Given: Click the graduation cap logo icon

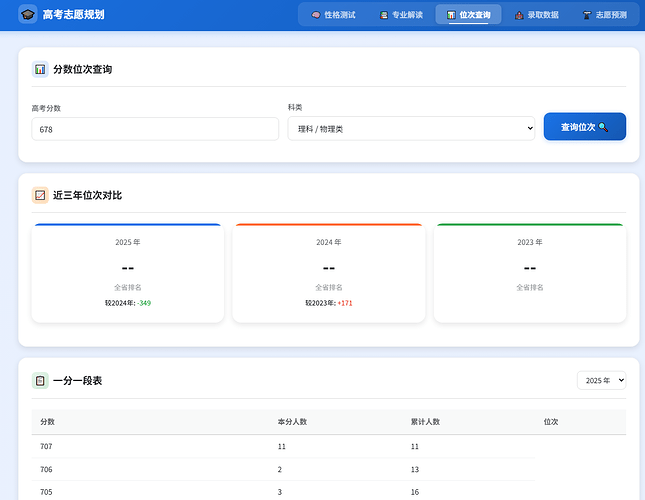Looking at the screenshot, I should pos(27,15).
